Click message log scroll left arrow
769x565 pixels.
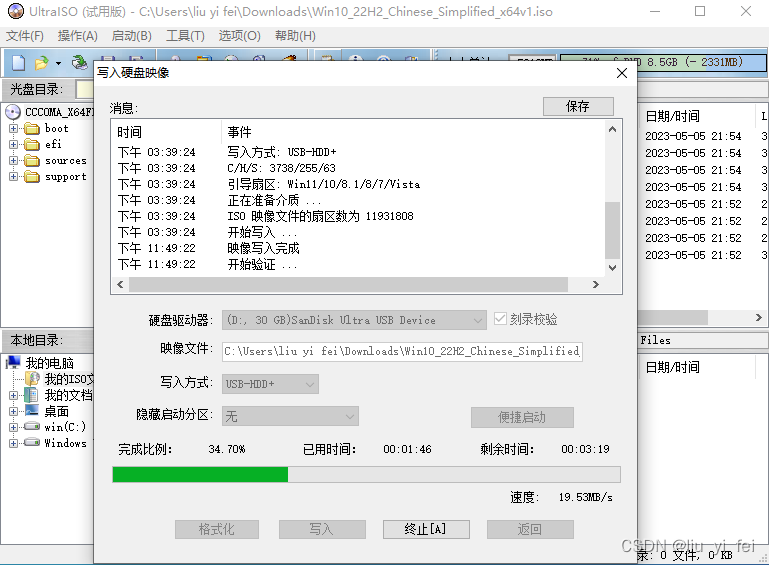[x=120, y=284]
